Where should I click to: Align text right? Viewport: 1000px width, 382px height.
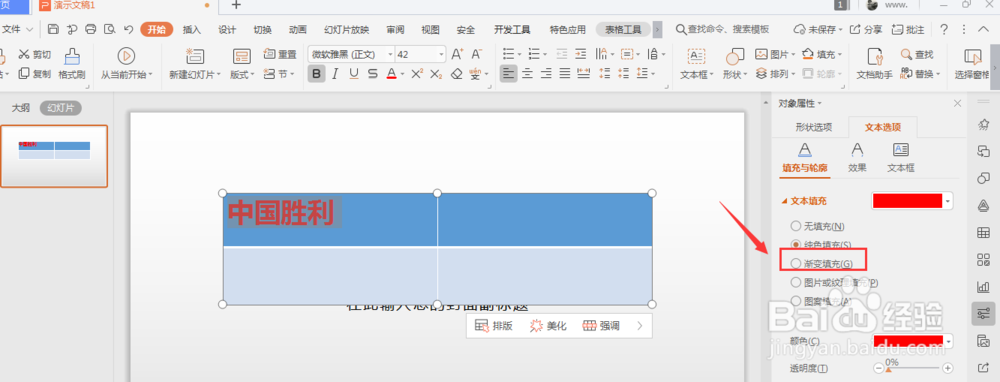(x=546, y=74)
